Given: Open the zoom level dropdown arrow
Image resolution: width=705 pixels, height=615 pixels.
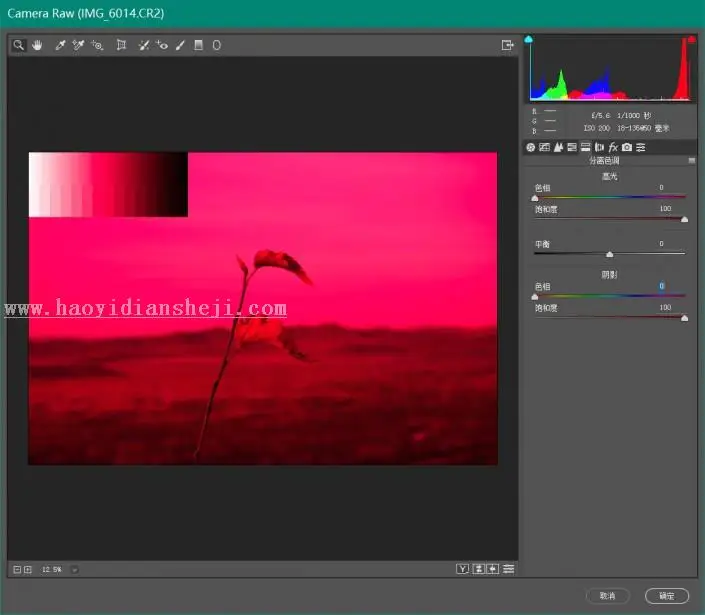Looking at the screenshot, I should [x=75, y=570].
